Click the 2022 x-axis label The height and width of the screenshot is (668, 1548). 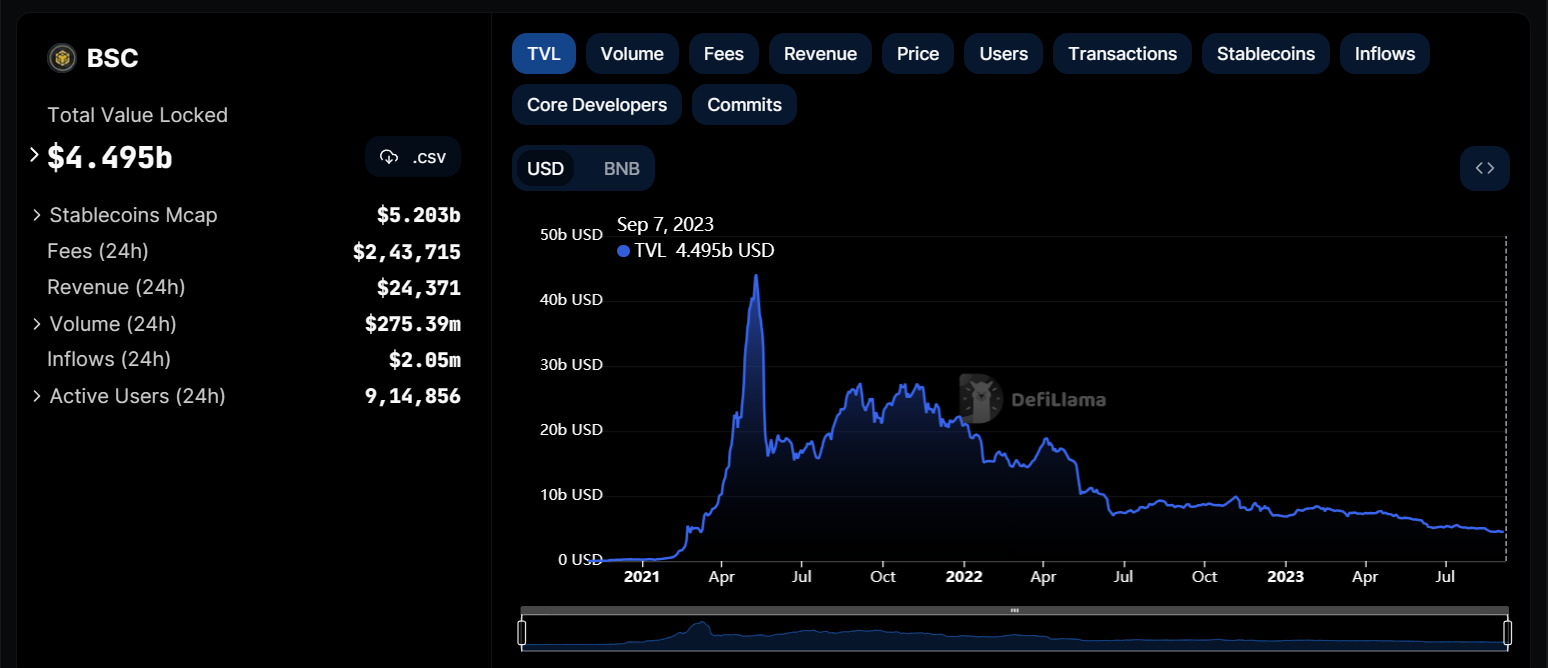tap(964, 577)
